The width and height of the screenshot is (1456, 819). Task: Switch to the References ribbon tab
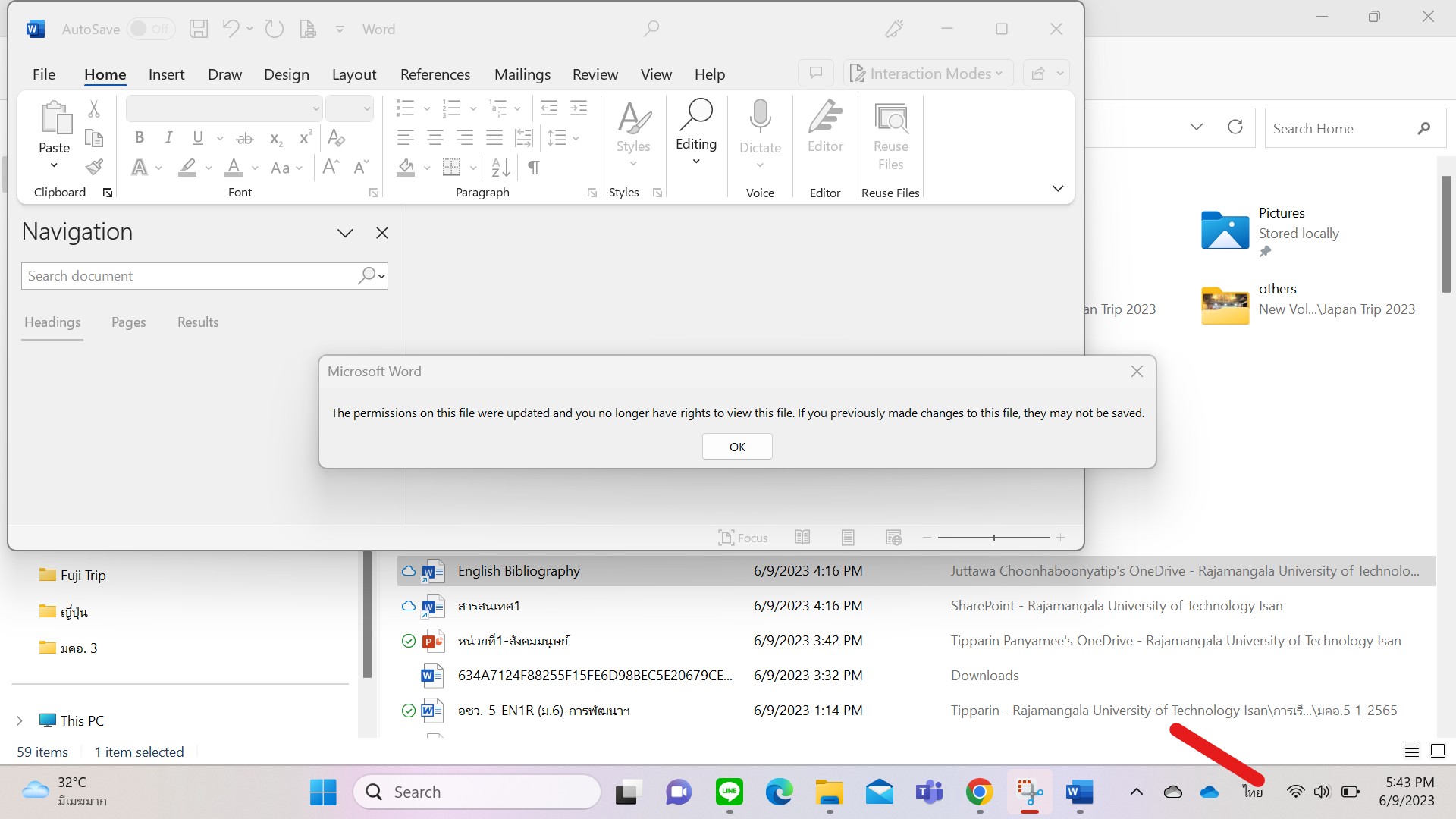435,74
